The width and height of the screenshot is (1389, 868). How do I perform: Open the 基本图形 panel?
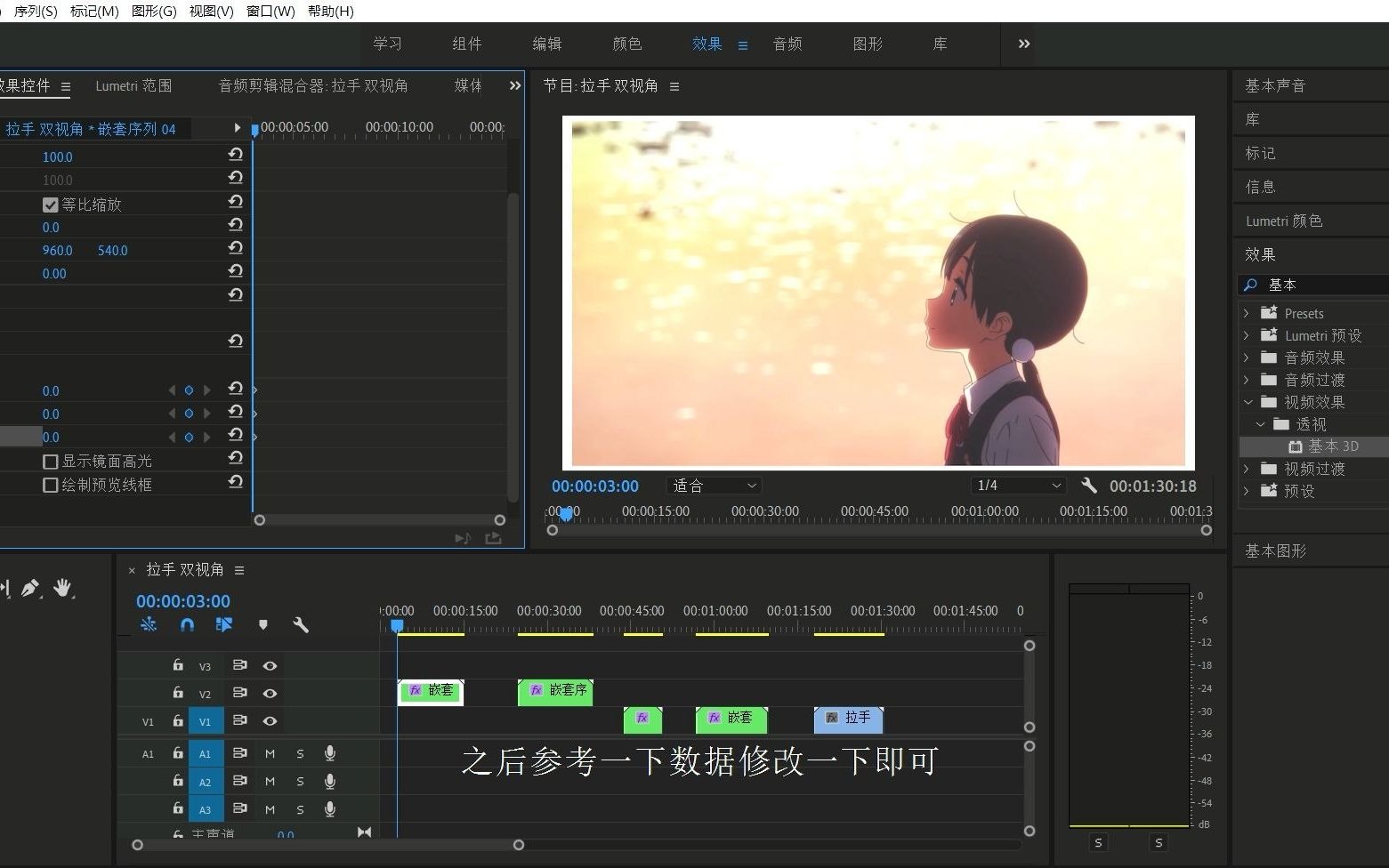(x=1276, y=551)
